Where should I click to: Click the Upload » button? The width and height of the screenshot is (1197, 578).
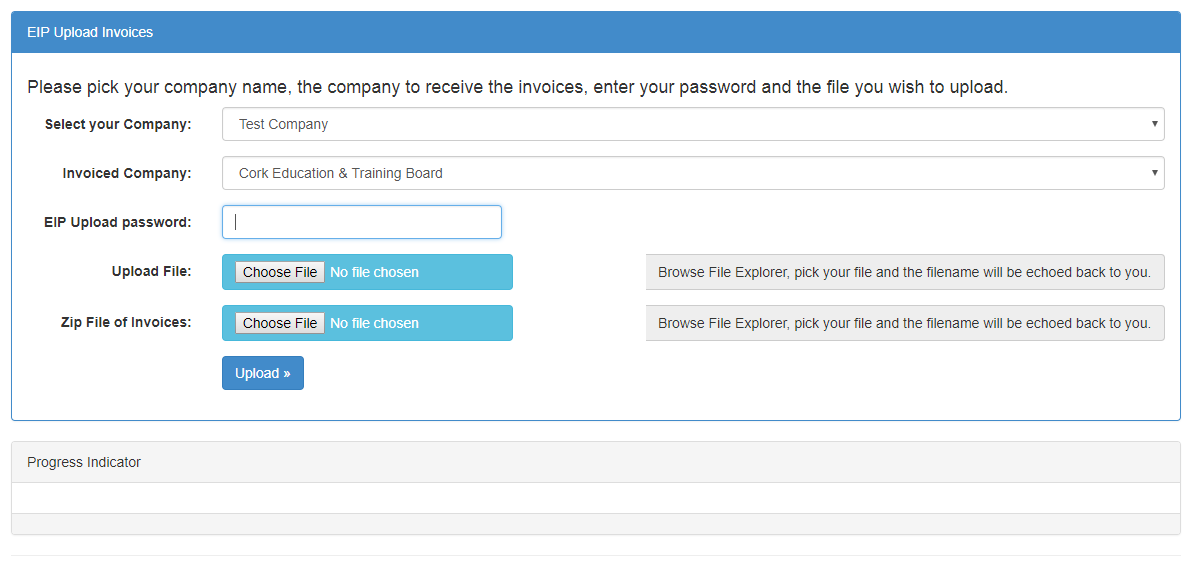coord(263,373)
